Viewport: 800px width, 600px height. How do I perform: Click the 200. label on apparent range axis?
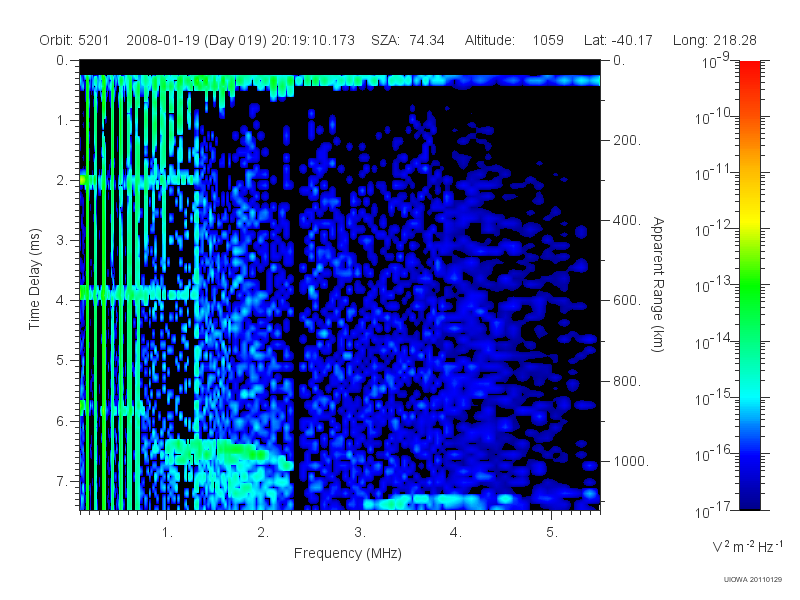pyautogui.click(x=627, y=140)
